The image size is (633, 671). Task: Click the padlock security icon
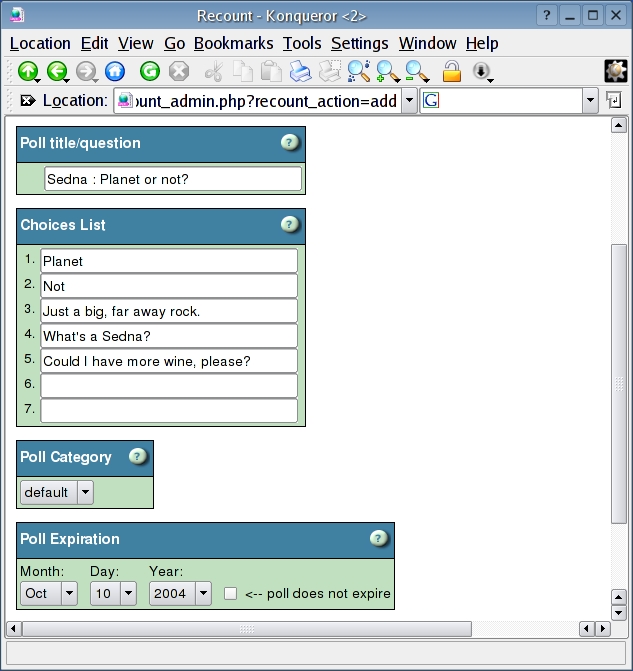452,71
